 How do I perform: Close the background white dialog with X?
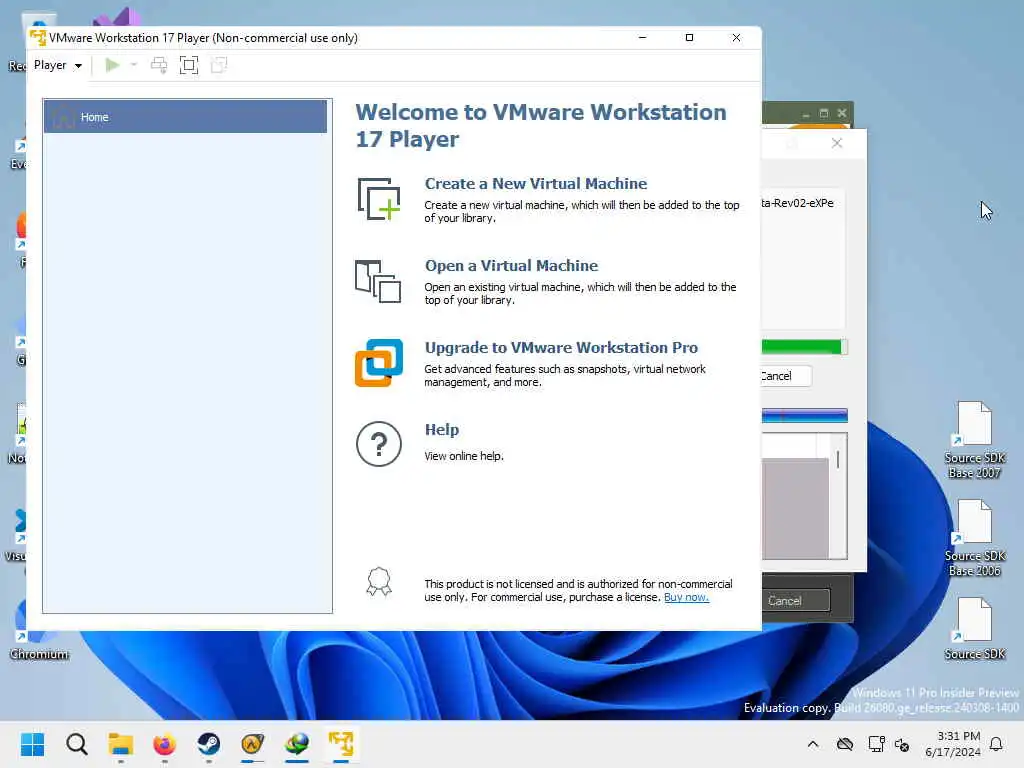pyautogui.click(x=837, y=143)
